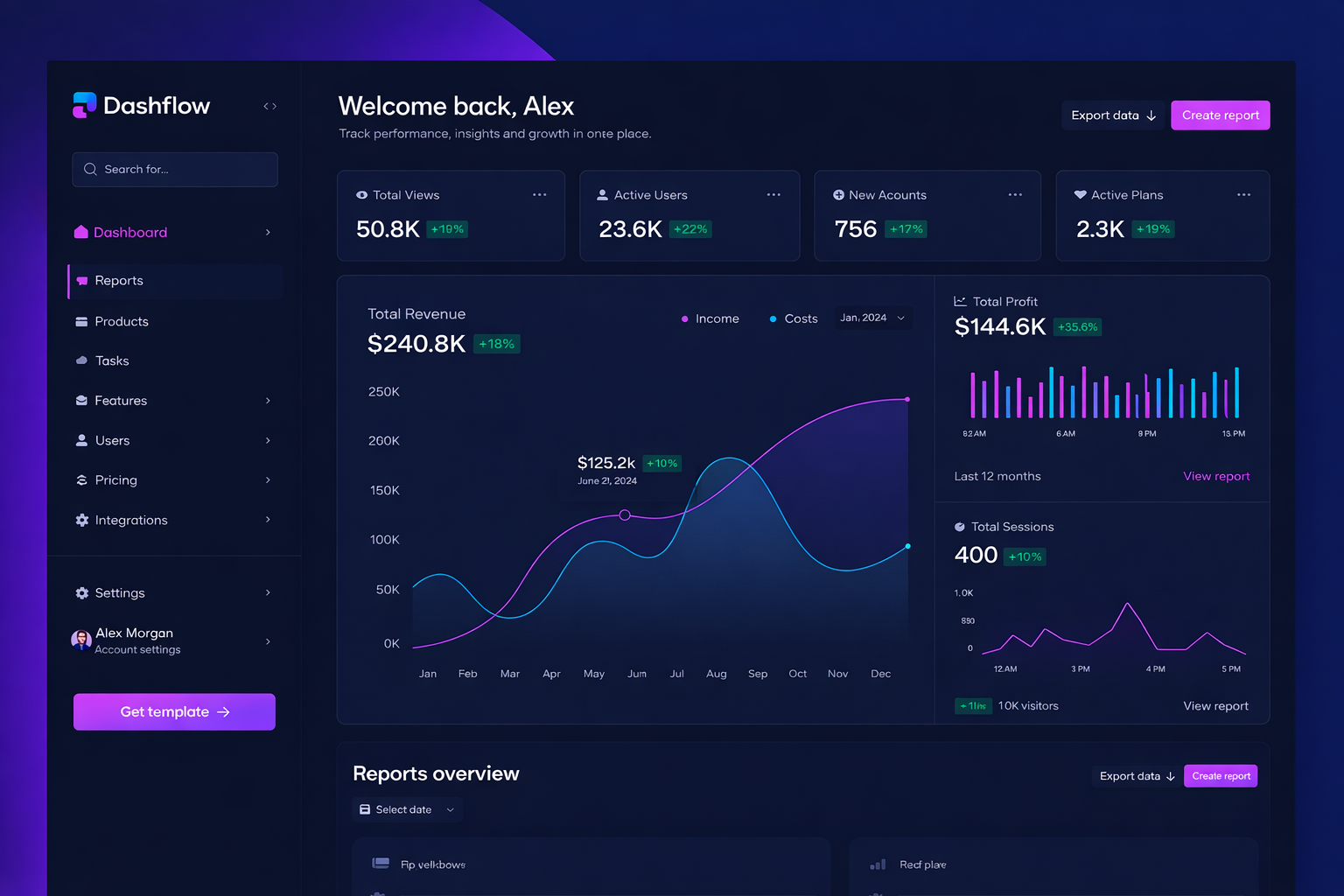The width and height of the screenshot is (1344, 896).
Task: Select the Pricing tag icon
Action: [81, 479]
